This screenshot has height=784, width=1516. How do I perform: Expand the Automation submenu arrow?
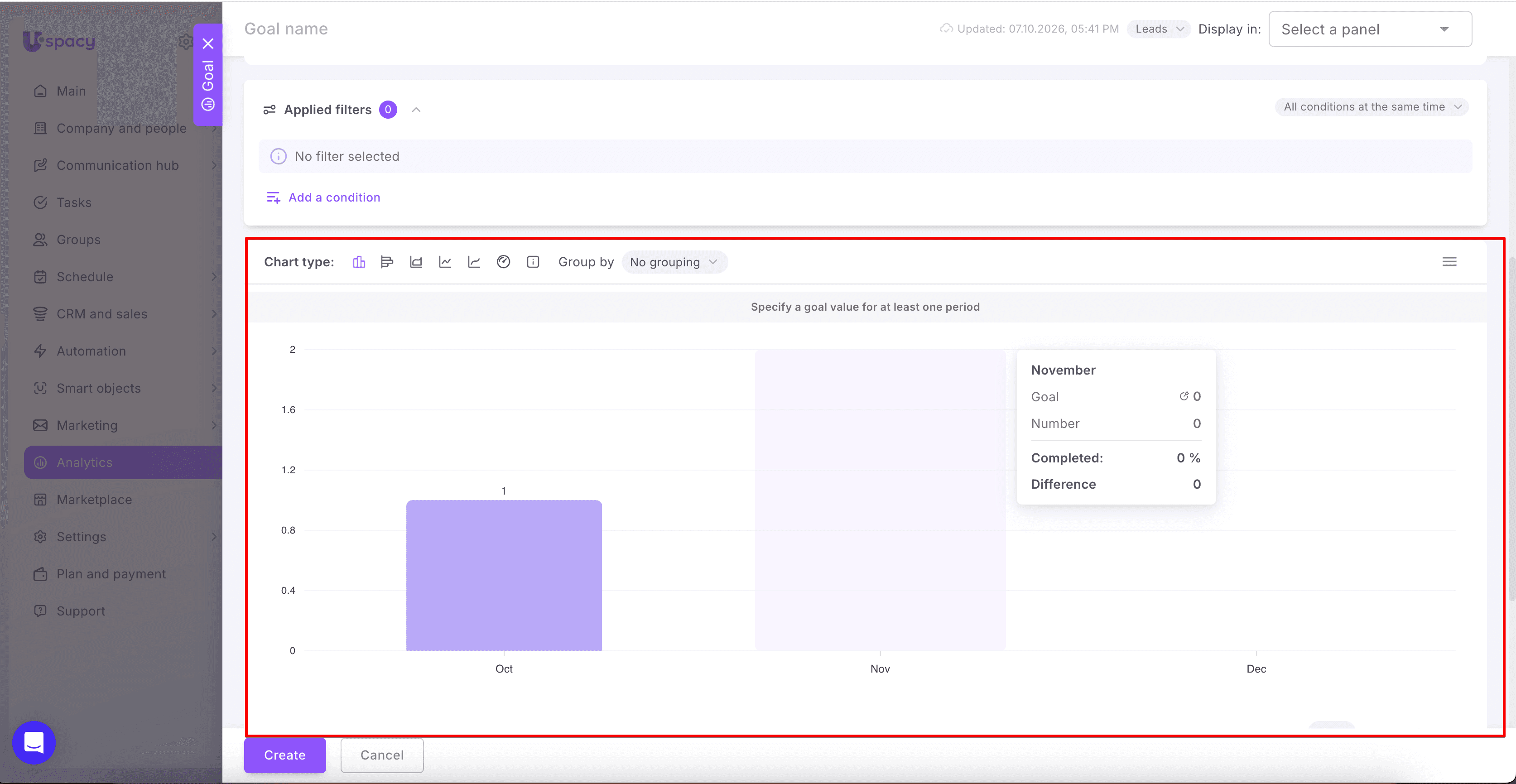214,351
